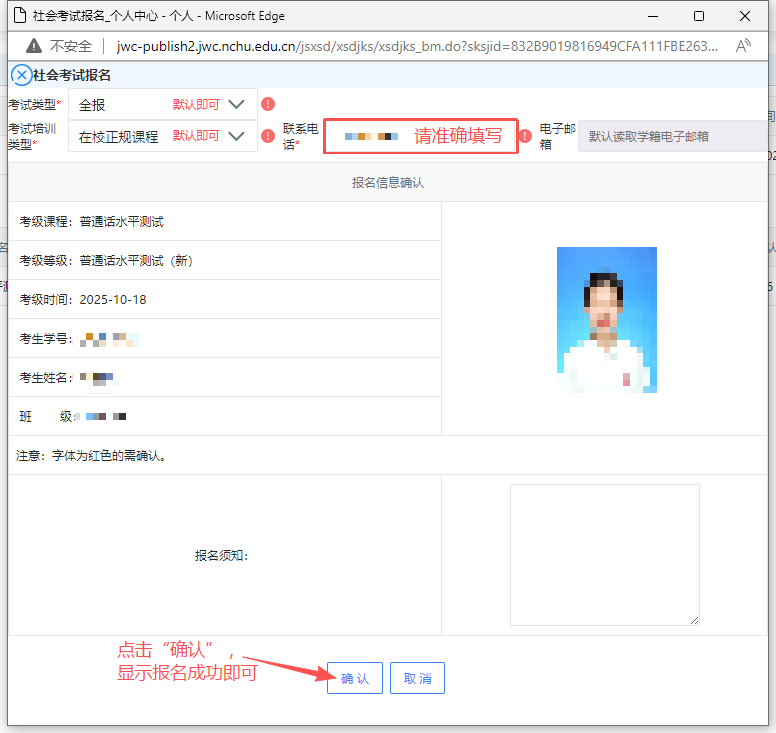This screenshot has width=776, height=733.
Task: Click the page document icon in title bar
Action: click(20, 15)
